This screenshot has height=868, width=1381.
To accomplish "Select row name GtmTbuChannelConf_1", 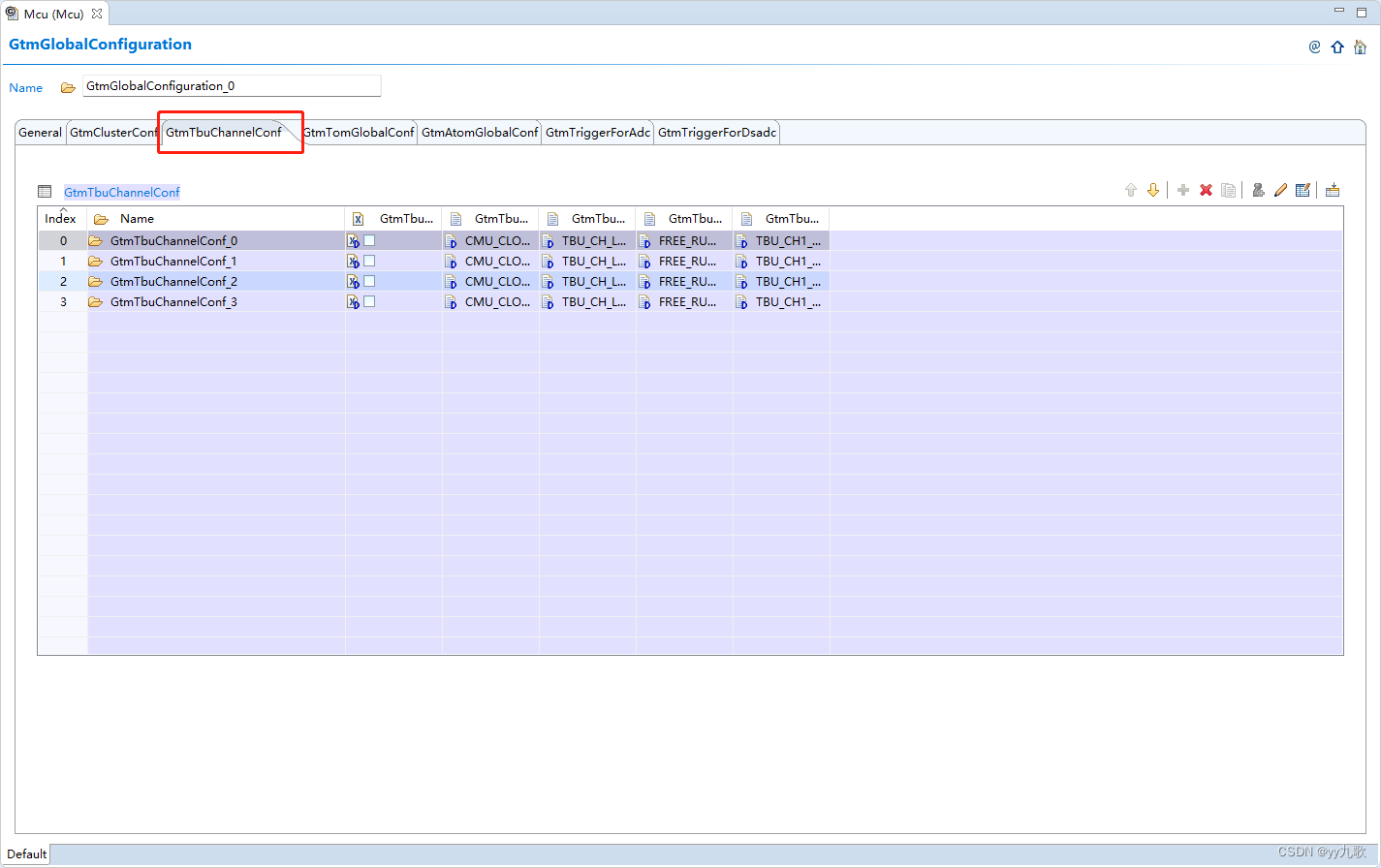I will 173,261.
